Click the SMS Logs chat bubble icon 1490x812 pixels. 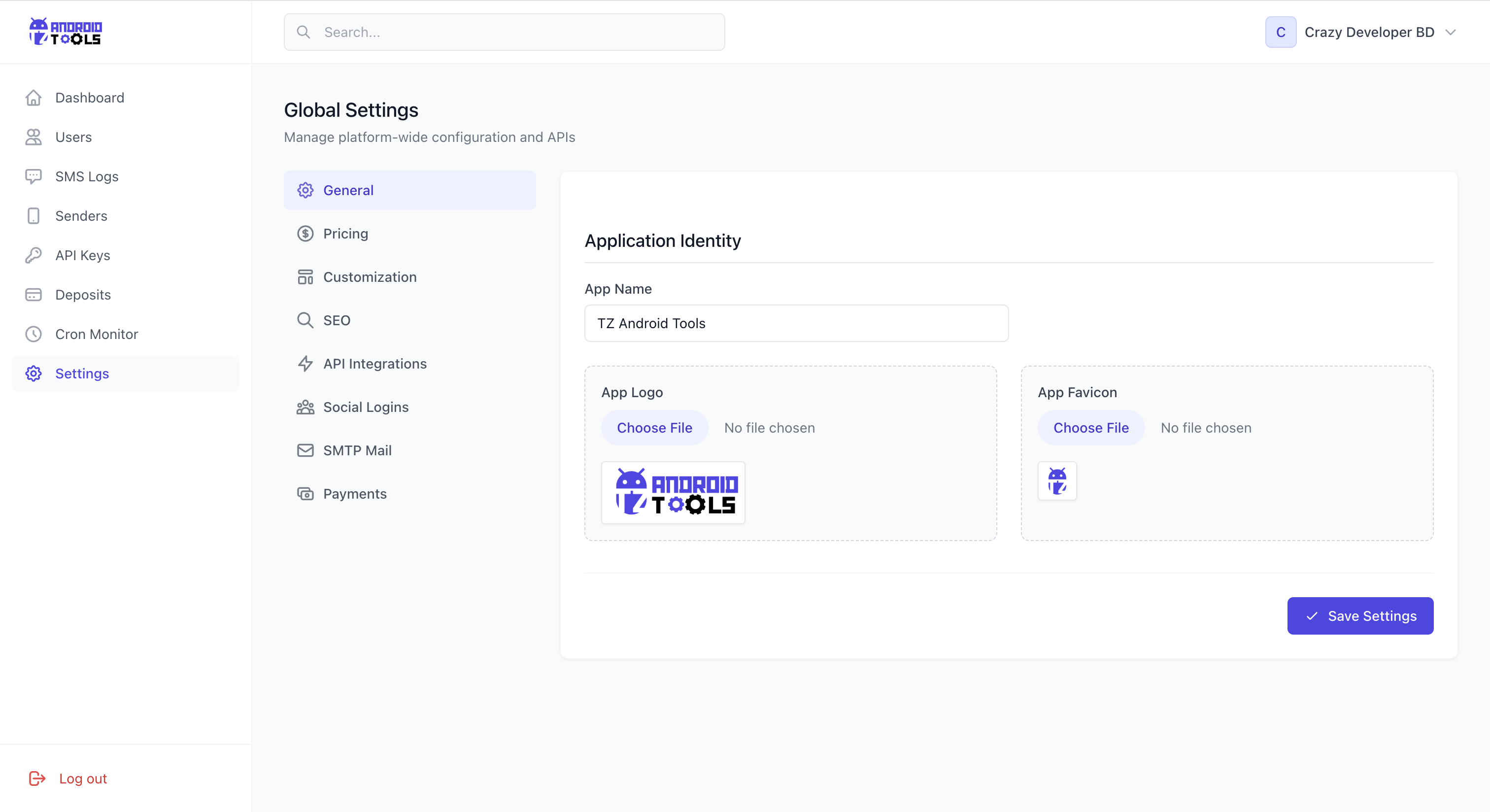(x=34, y=176)
